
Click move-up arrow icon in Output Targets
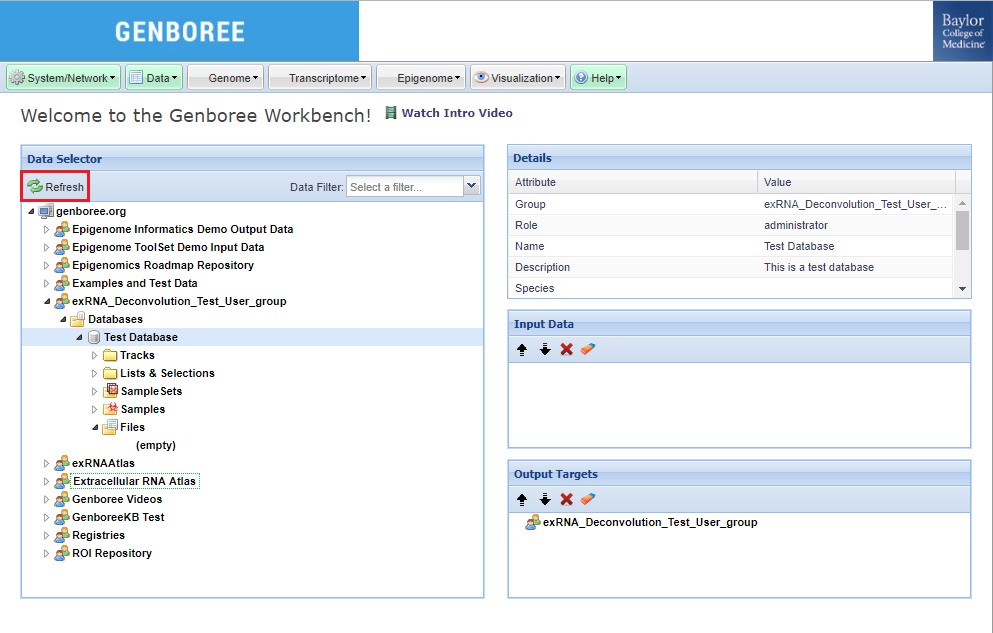pos(522,499)
